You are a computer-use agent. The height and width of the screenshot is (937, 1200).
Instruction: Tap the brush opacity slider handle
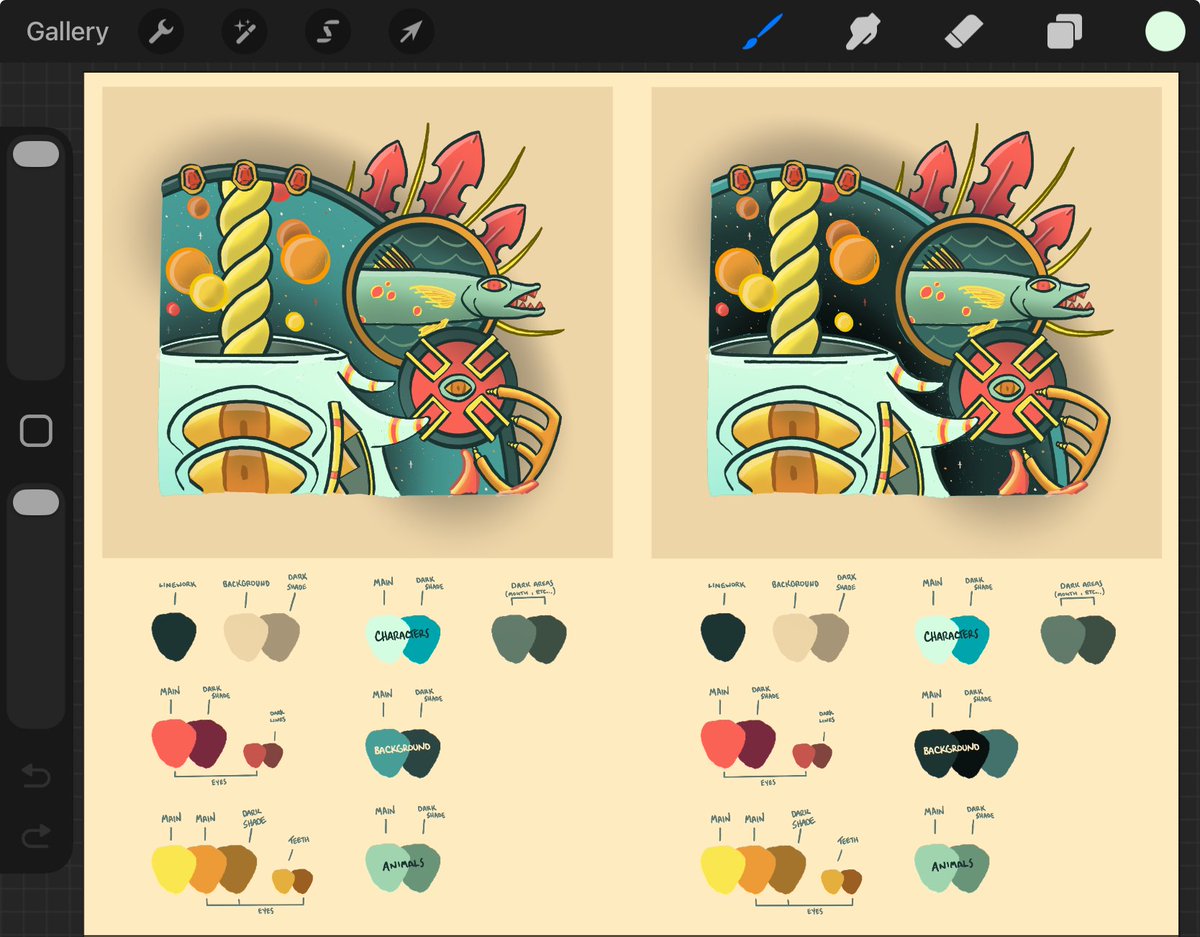tap(36, 503)
